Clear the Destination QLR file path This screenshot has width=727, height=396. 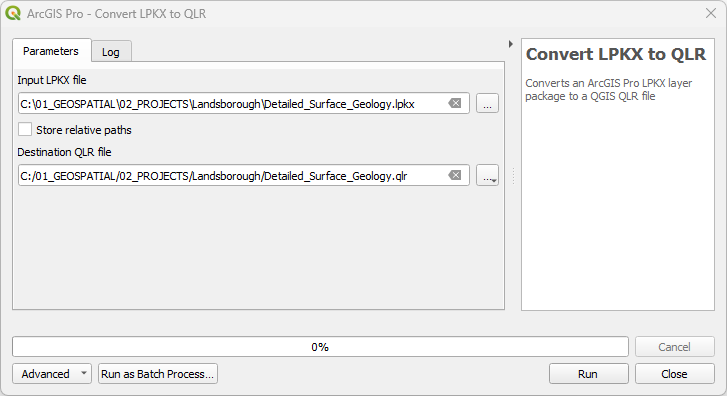pyautogui.click(x=455, y=175)
